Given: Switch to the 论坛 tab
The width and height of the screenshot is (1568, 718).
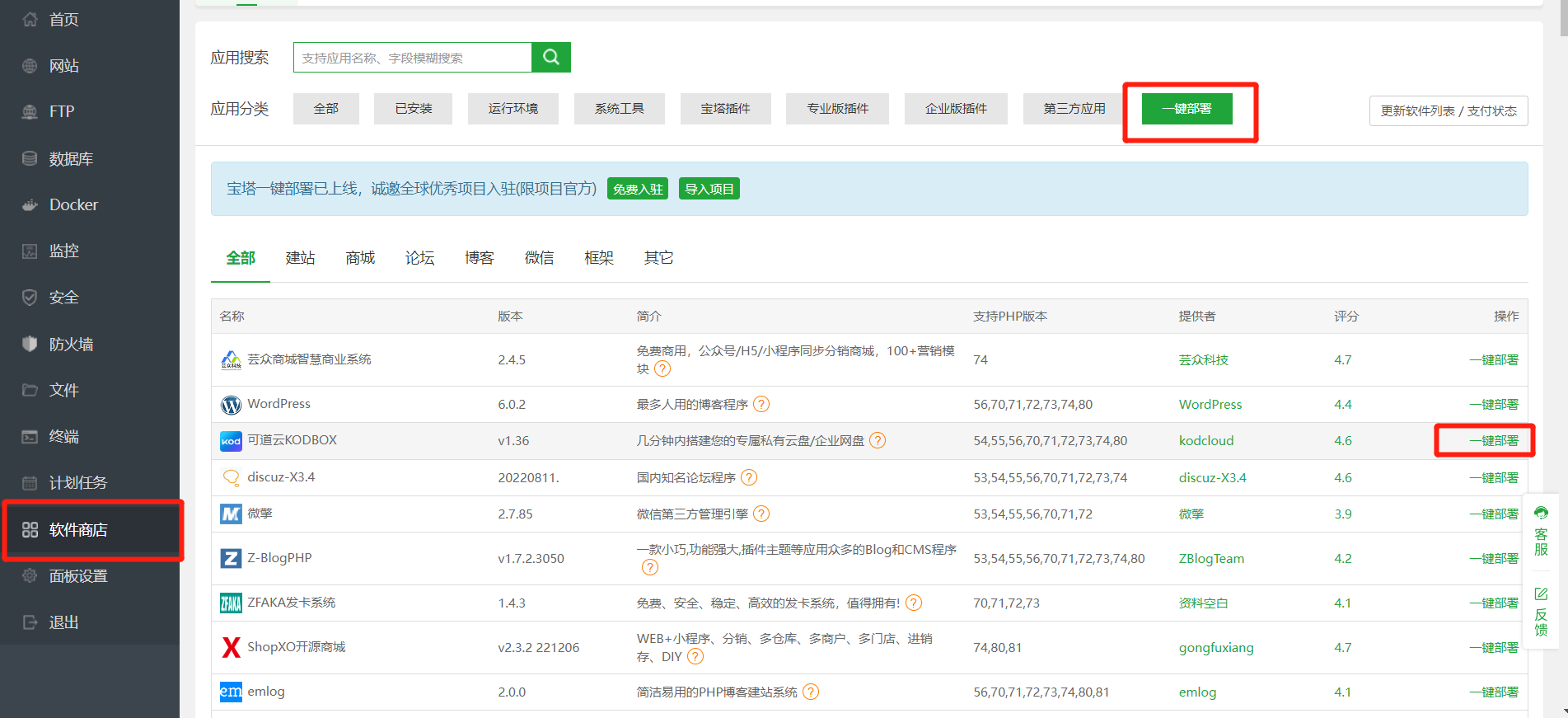Looking at the screenshot, I should pyautogui.click(x=419, y=258).
